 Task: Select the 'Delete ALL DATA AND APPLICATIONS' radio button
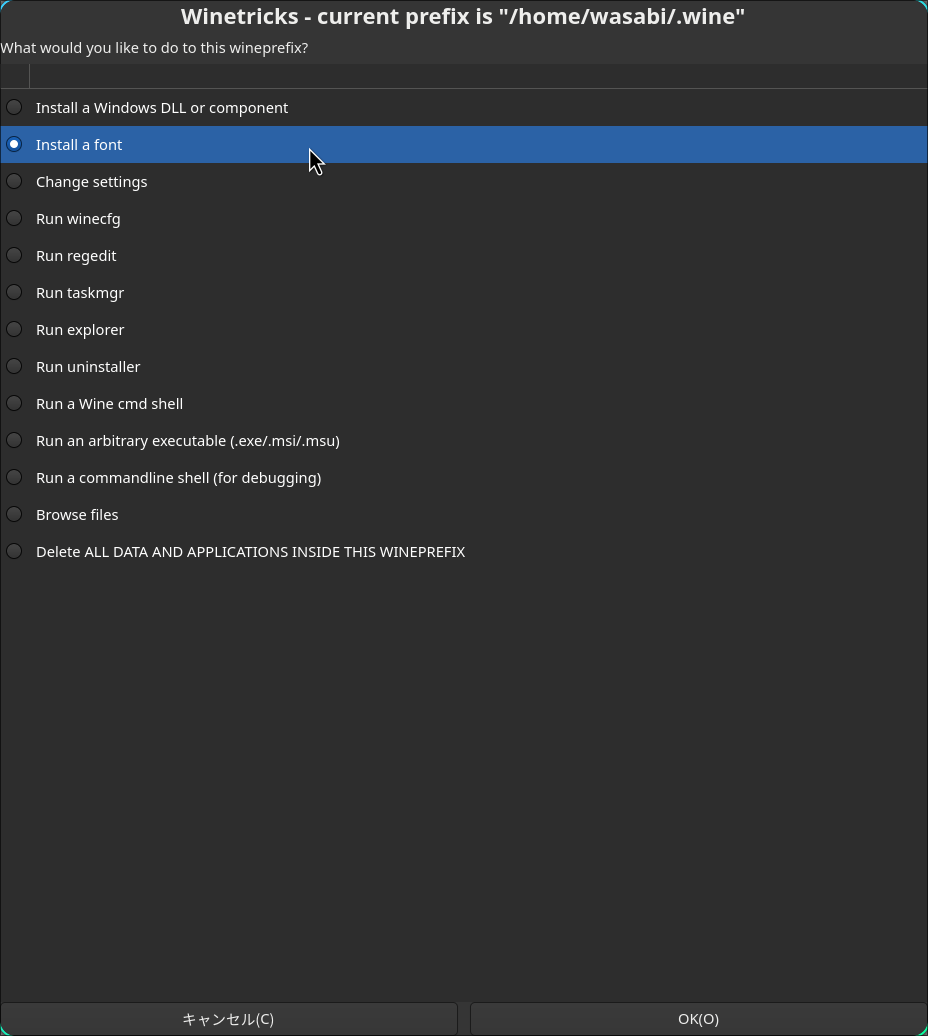pos(14,551)
